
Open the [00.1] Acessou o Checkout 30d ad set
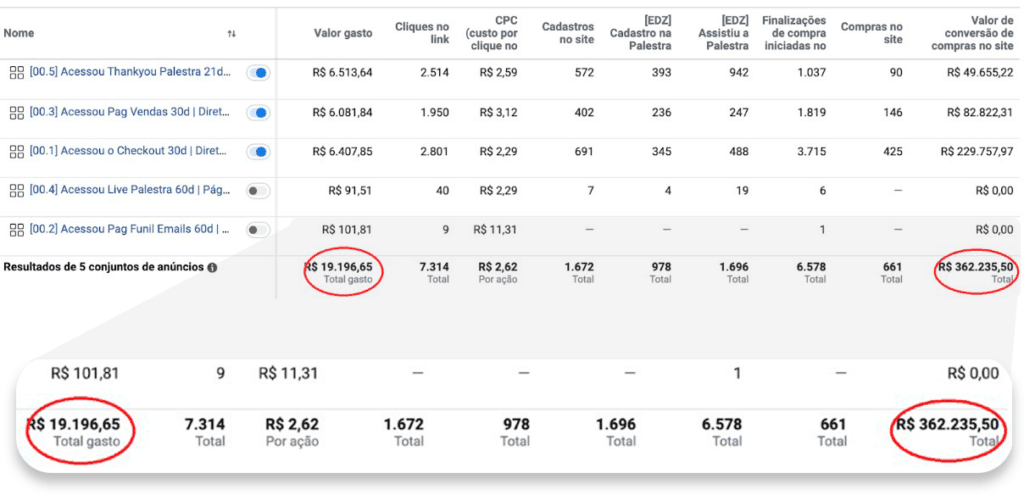pos(128,151)
